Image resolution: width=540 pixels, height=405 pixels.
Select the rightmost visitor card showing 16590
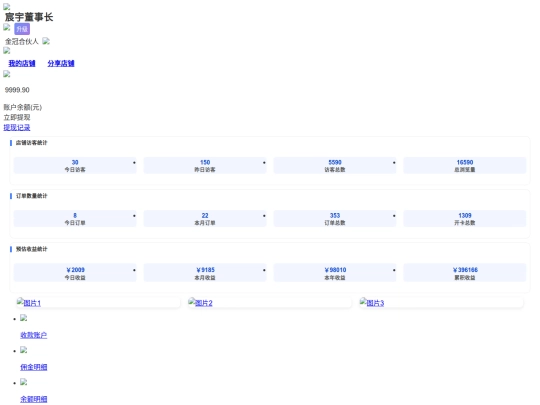pyautogui.click(x=465, y=165)
